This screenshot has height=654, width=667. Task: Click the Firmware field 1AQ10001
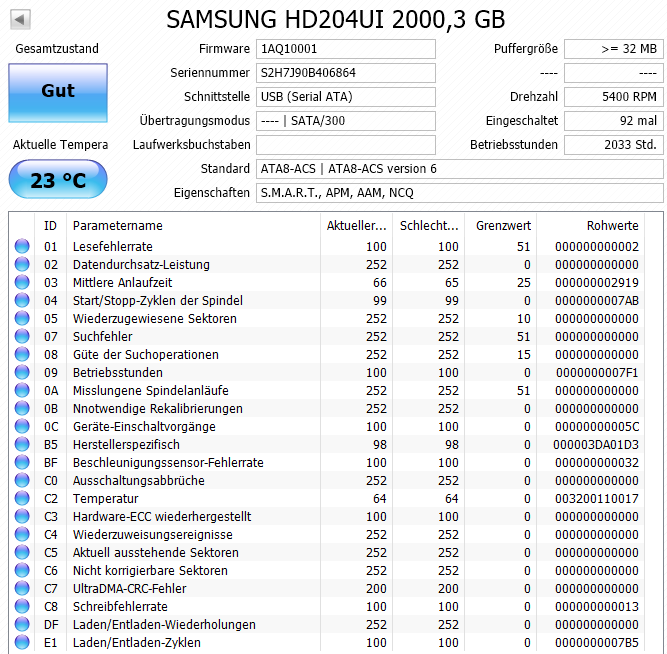(346, 49)
